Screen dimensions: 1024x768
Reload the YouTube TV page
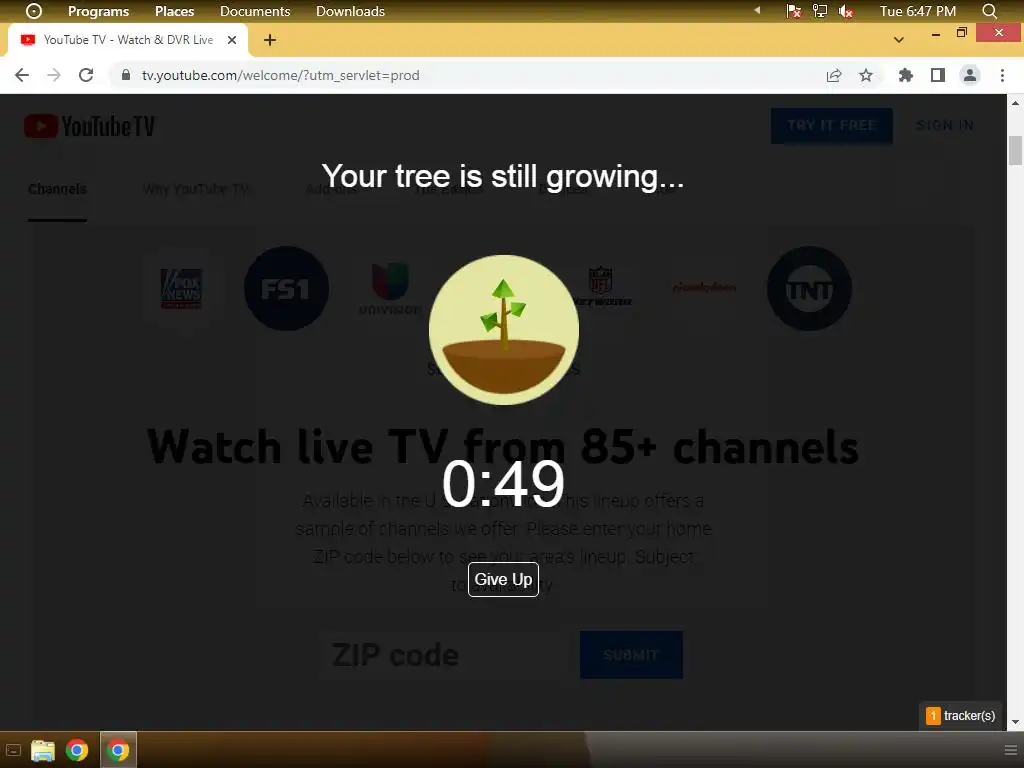86,75
